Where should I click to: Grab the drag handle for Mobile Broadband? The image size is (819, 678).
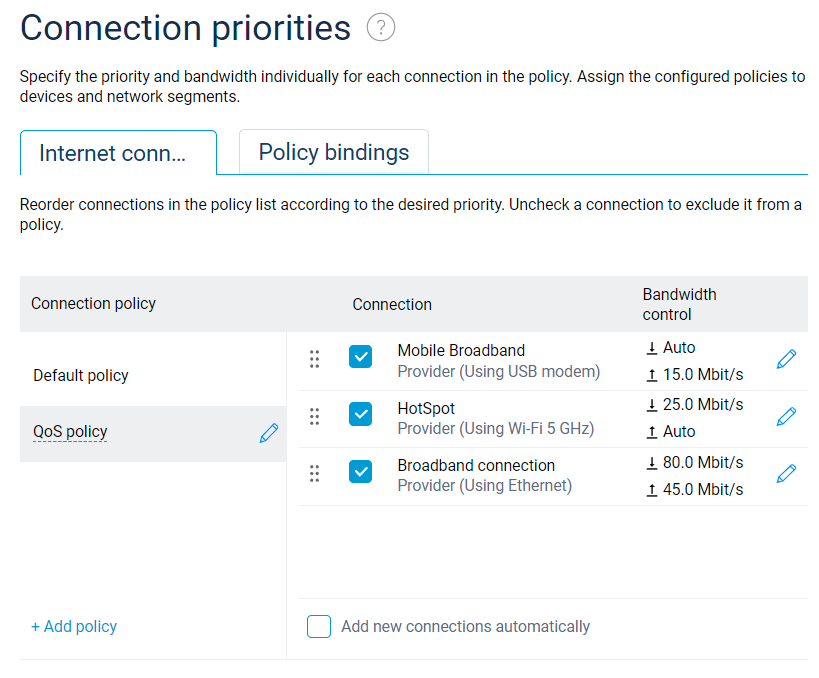314,358
